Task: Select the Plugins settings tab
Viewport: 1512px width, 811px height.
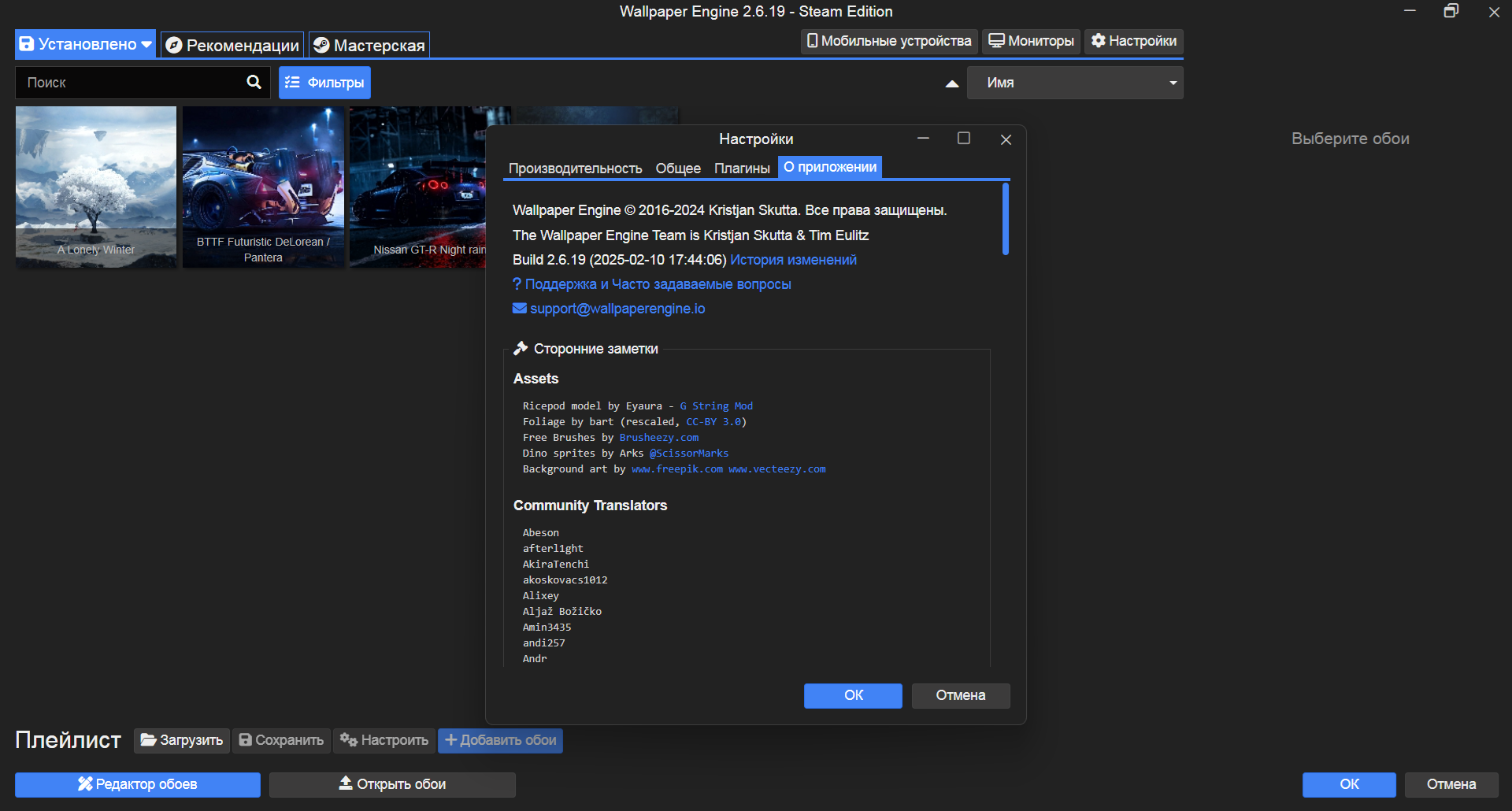Action: (742, 168)
